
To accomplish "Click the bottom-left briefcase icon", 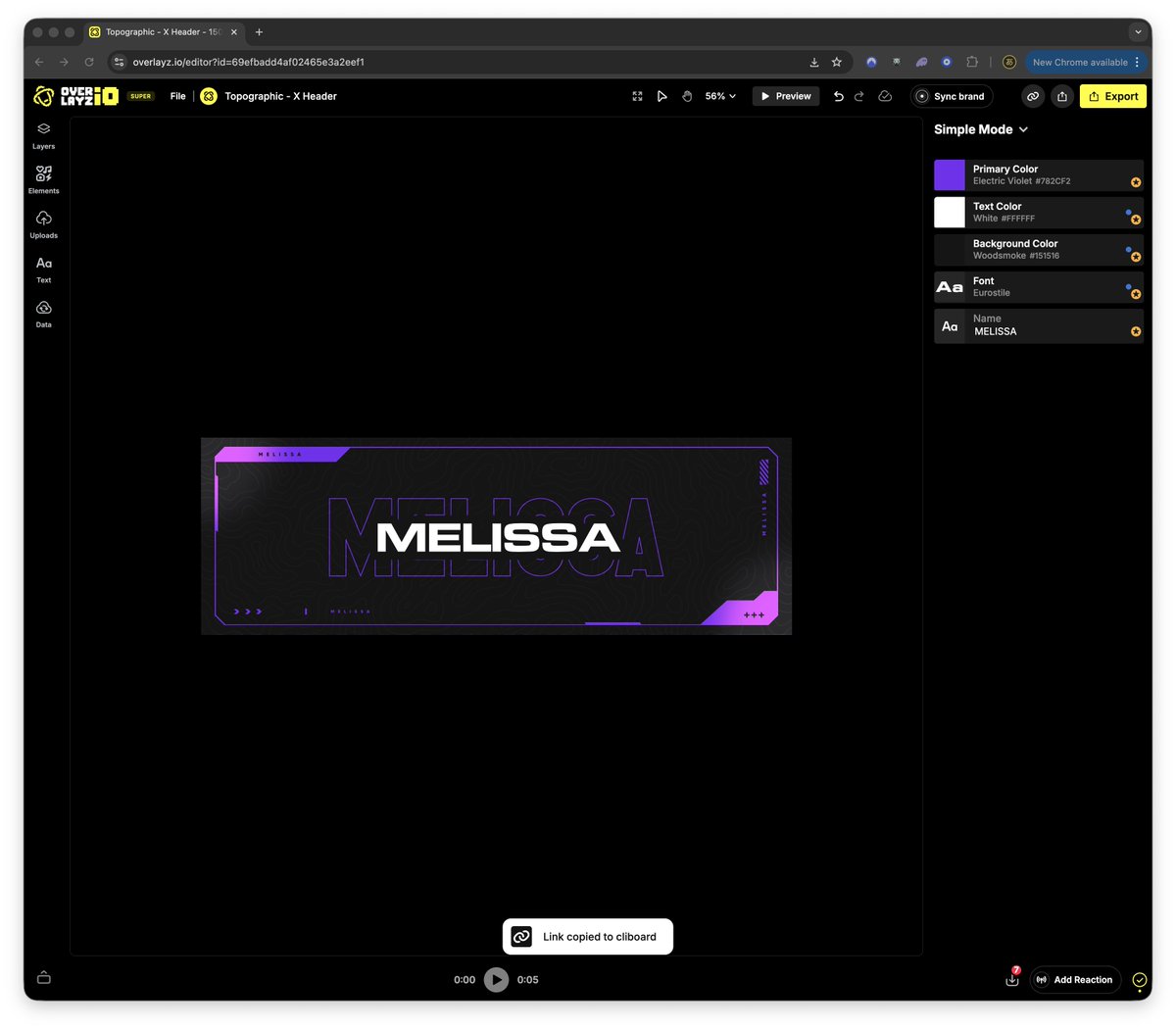I will click(43, 977).
